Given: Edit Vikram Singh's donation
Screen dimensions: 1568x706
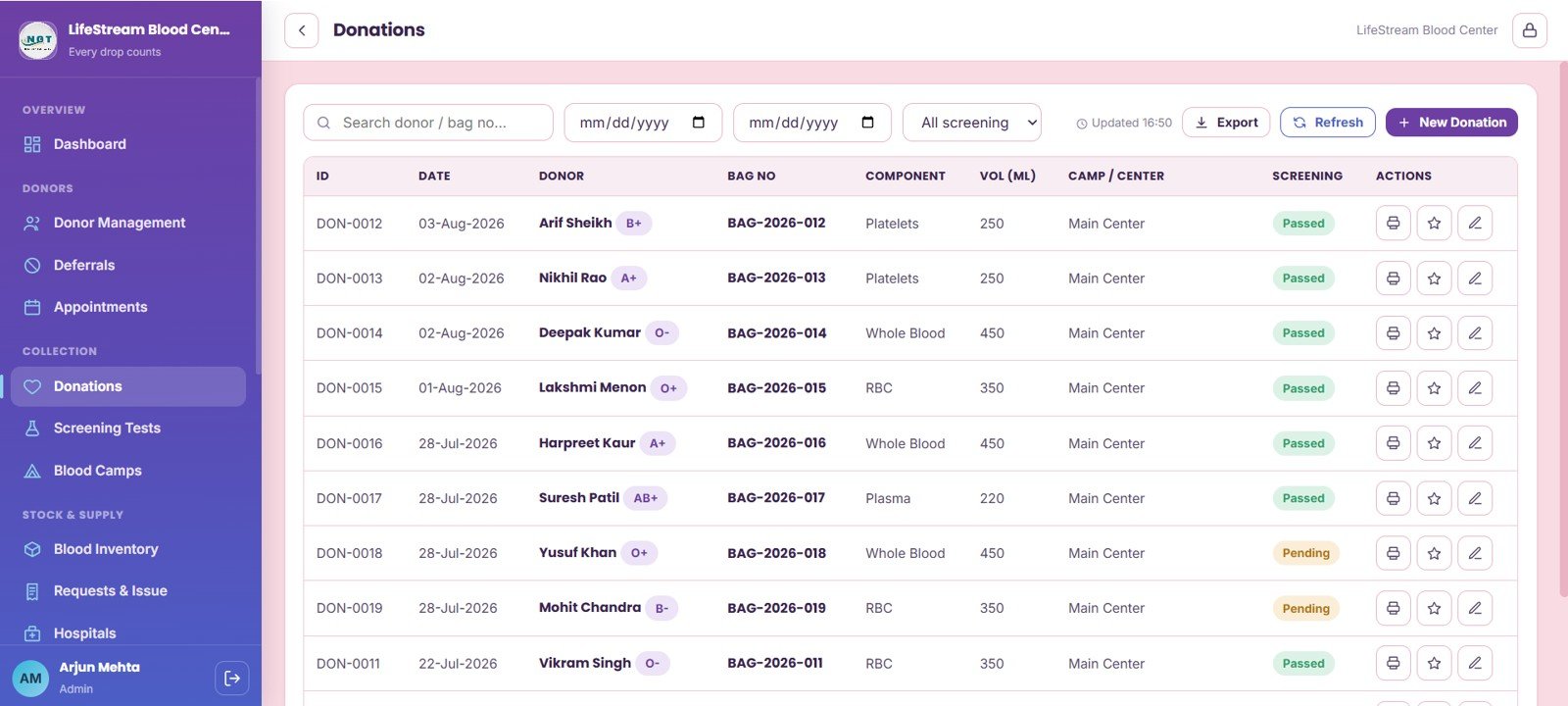Looking at the screenshot, I should point(1475,663).
